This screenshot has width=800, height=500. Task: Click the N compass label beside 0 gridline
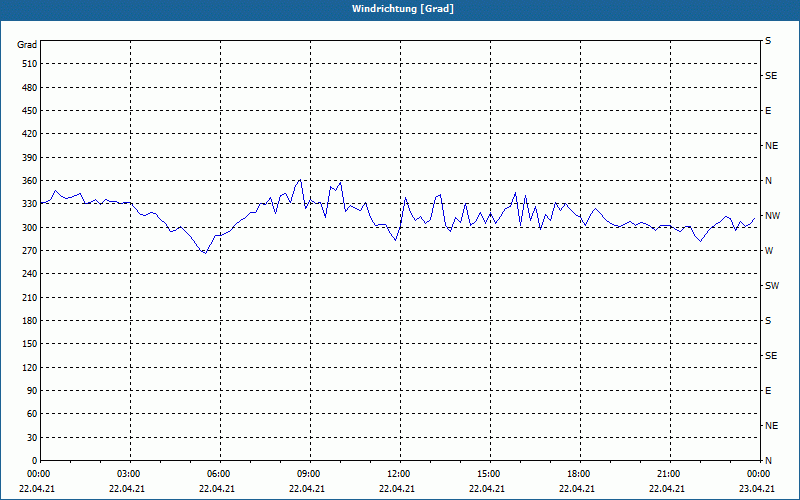(x=769, y=461)
